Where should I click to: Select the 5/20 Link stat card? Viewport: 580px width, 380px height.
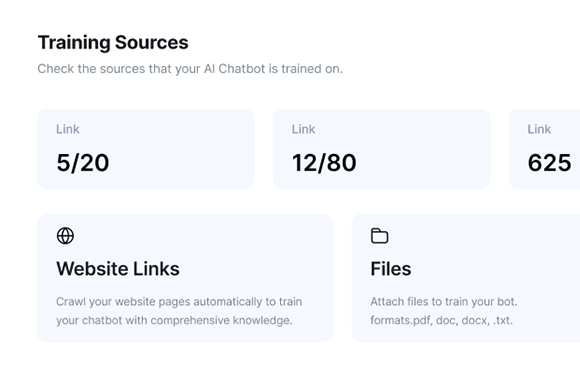click(146, 149)
